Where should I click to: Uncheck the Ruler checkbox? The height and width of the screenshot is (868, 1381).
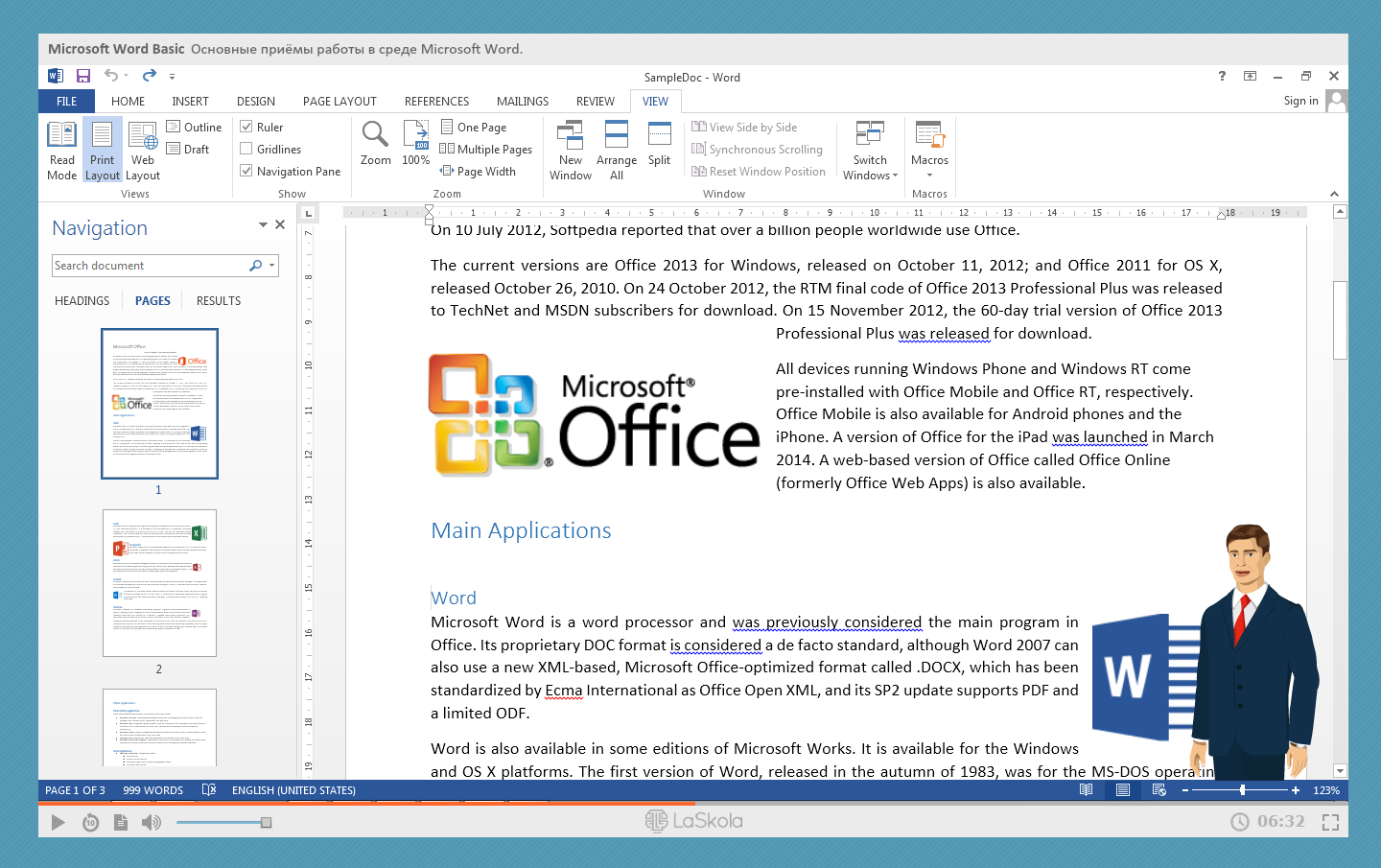[246, 127]
